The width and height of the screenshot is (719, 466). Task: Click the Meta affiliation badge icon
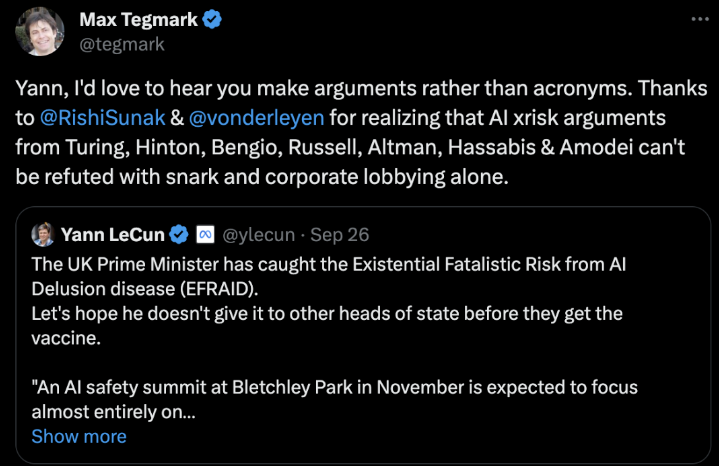[x=205, y=235]
